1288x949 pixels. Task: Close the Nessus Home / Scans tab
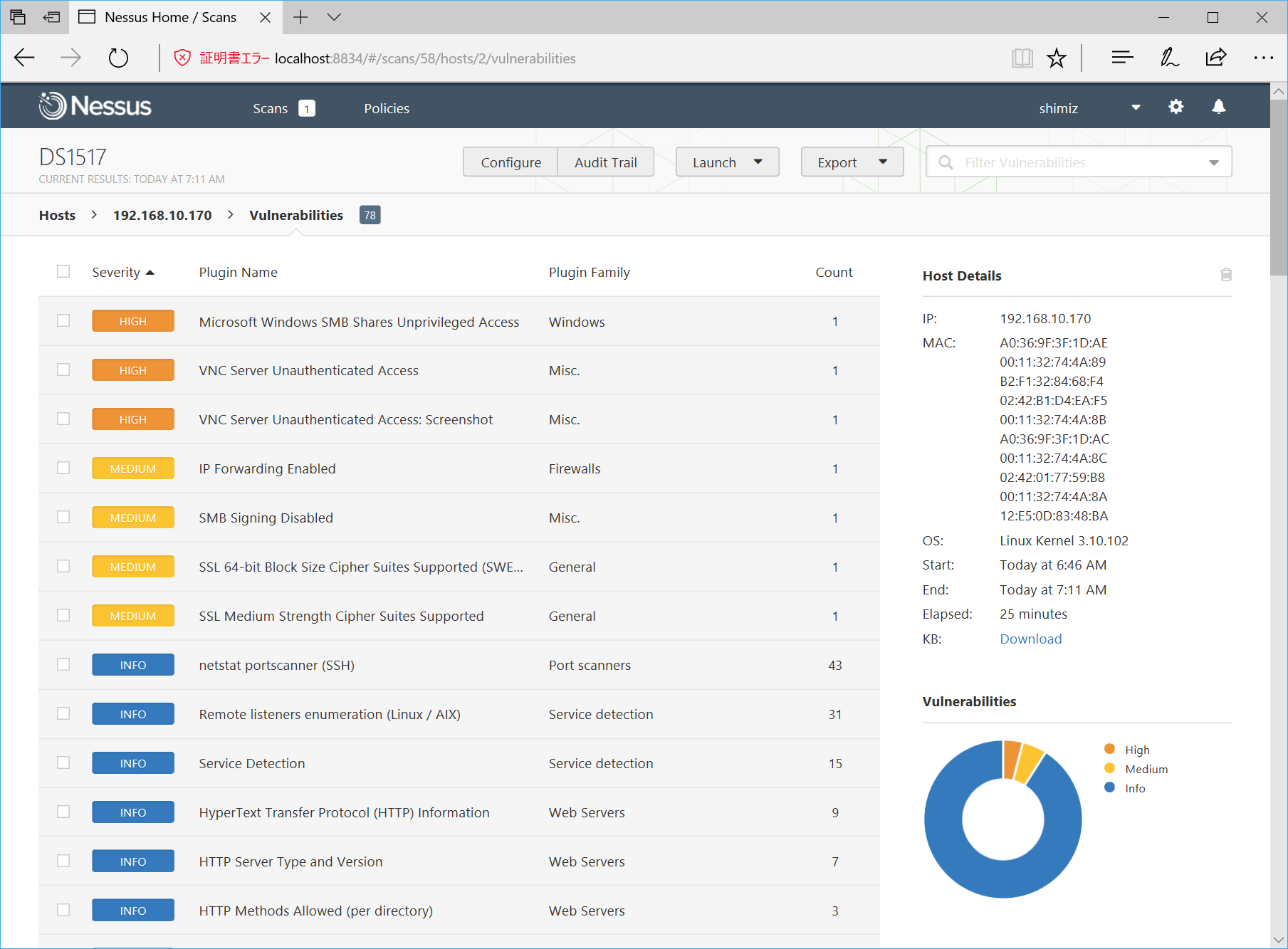pyautogui.click(x=265, y=17)
